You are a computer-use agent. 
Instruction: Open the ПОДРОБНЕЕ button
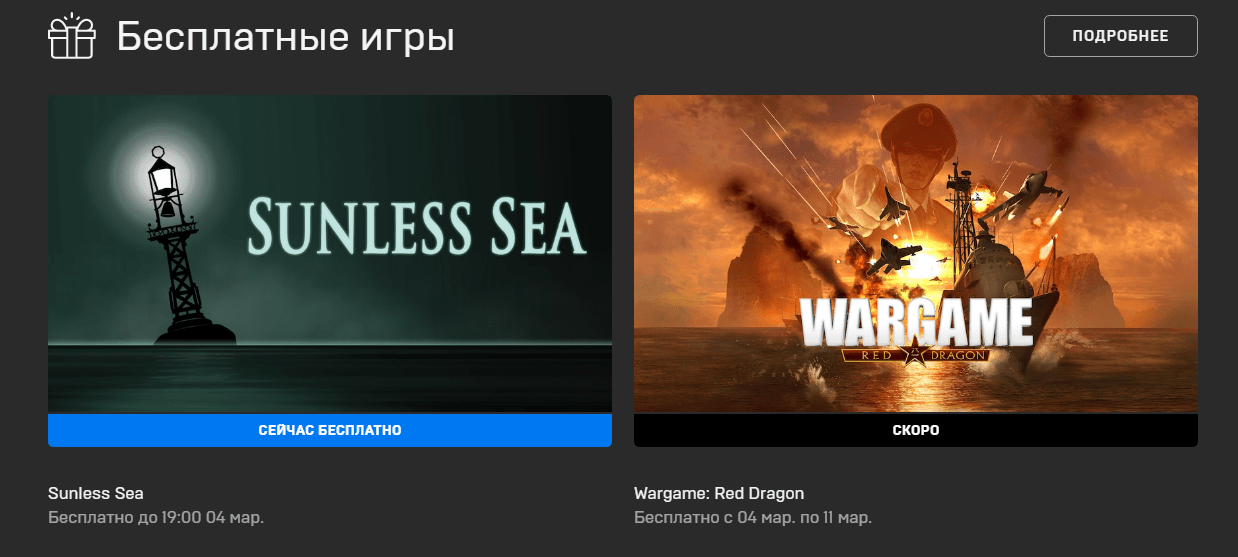[1120, 36]
